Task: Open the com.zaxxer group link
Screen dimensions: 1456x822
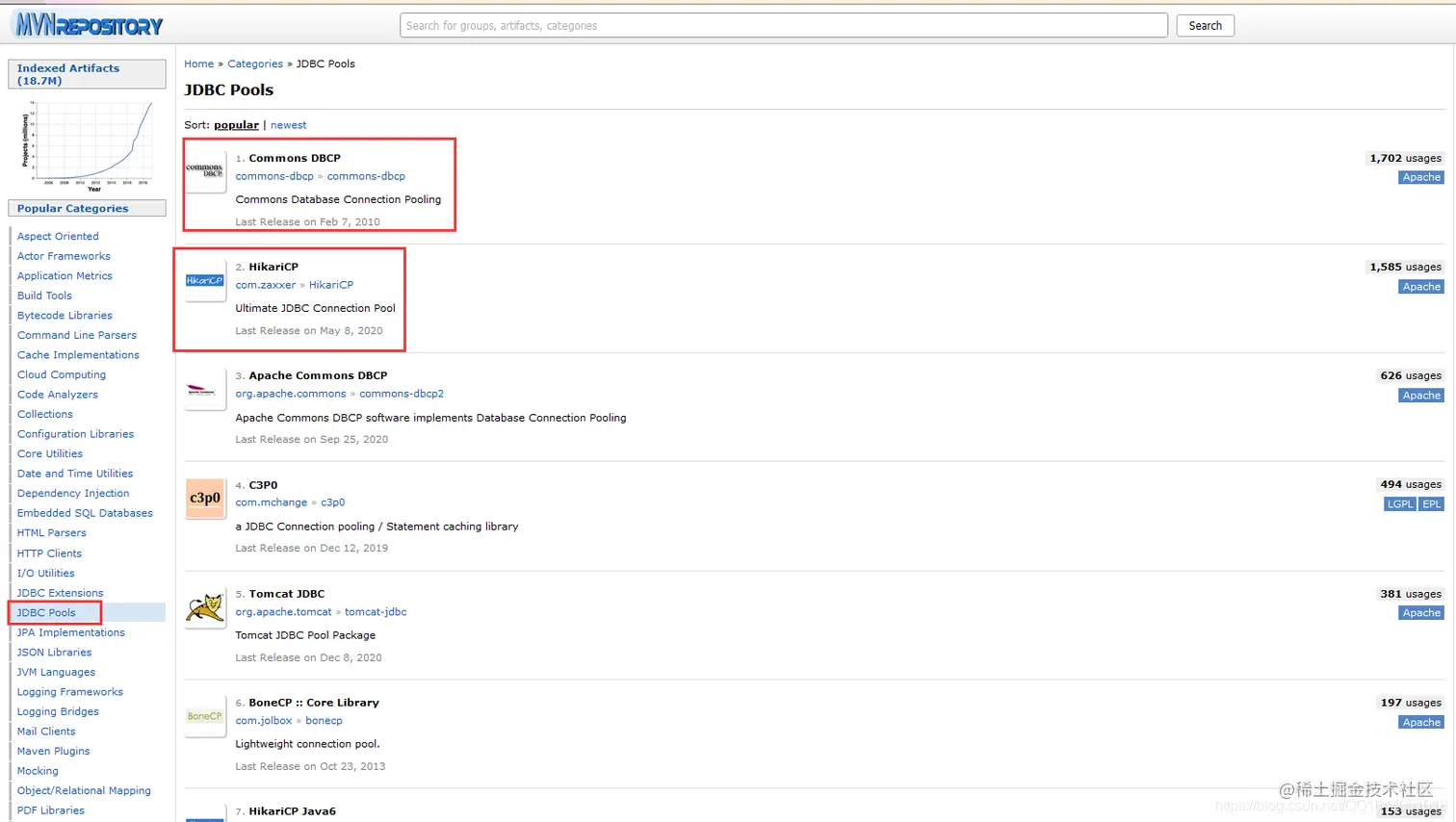Action: (266, 285)
